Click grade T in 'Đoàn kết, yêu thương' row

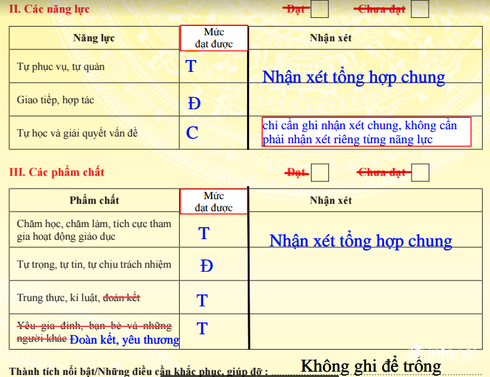coord(202,328)
